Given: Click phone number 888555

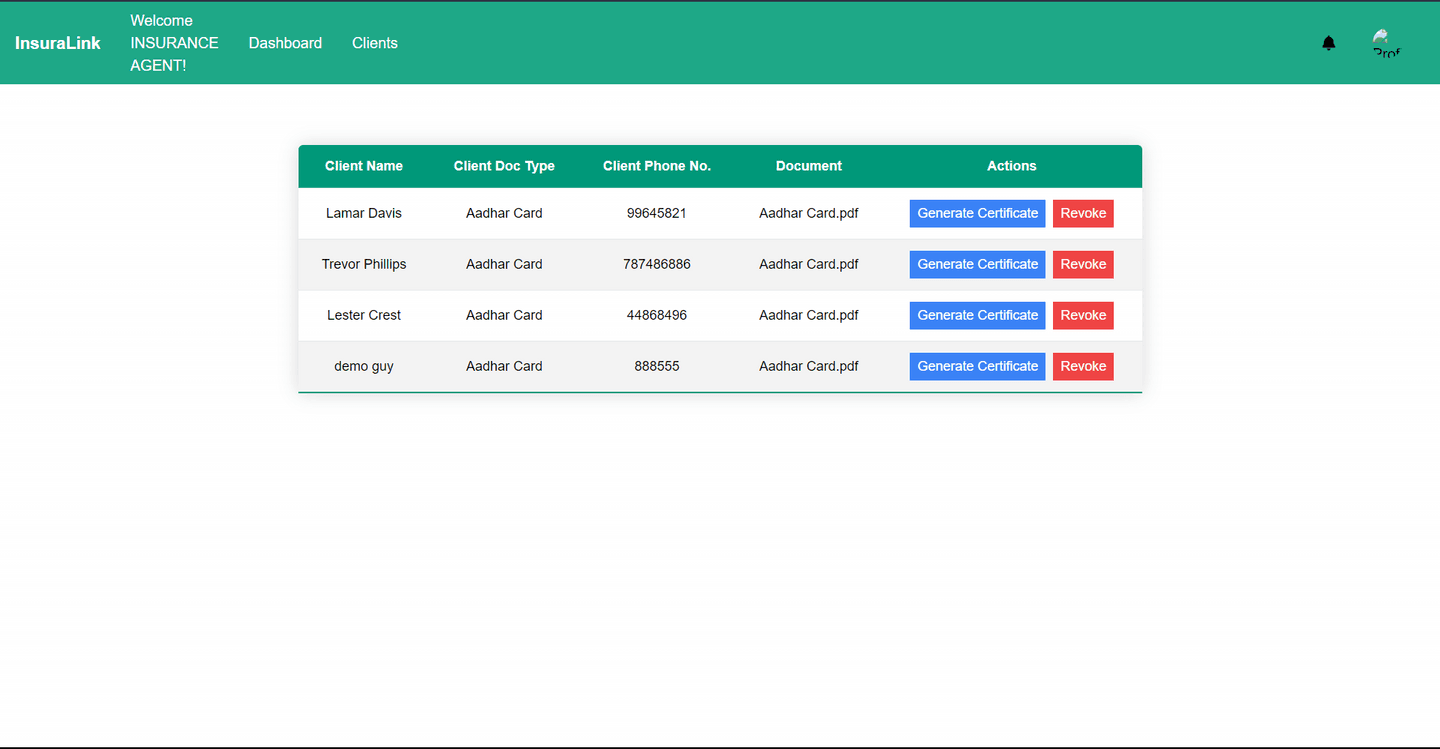Looking at the screenshot, I should (657, 366).
